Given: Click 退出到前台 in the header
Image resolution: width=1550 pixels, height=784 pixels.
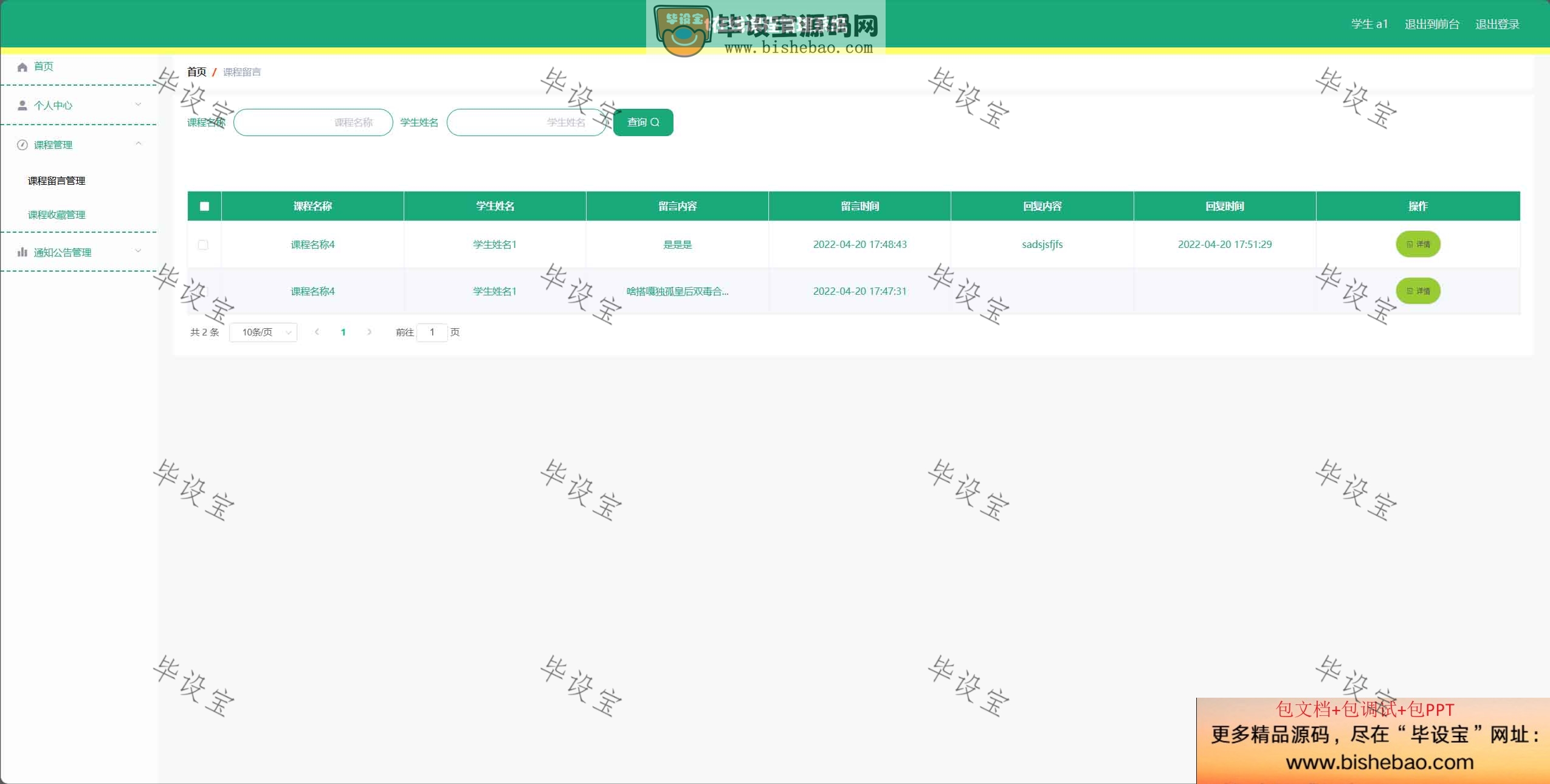Looking at the screenshot, I should pyautogui.click(x=1432, y=24).
